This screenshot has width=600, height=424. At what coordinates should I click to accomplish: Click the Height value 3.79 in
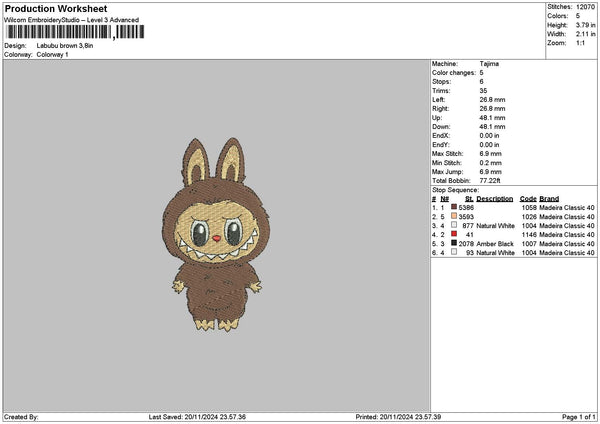tap(585, 25)
